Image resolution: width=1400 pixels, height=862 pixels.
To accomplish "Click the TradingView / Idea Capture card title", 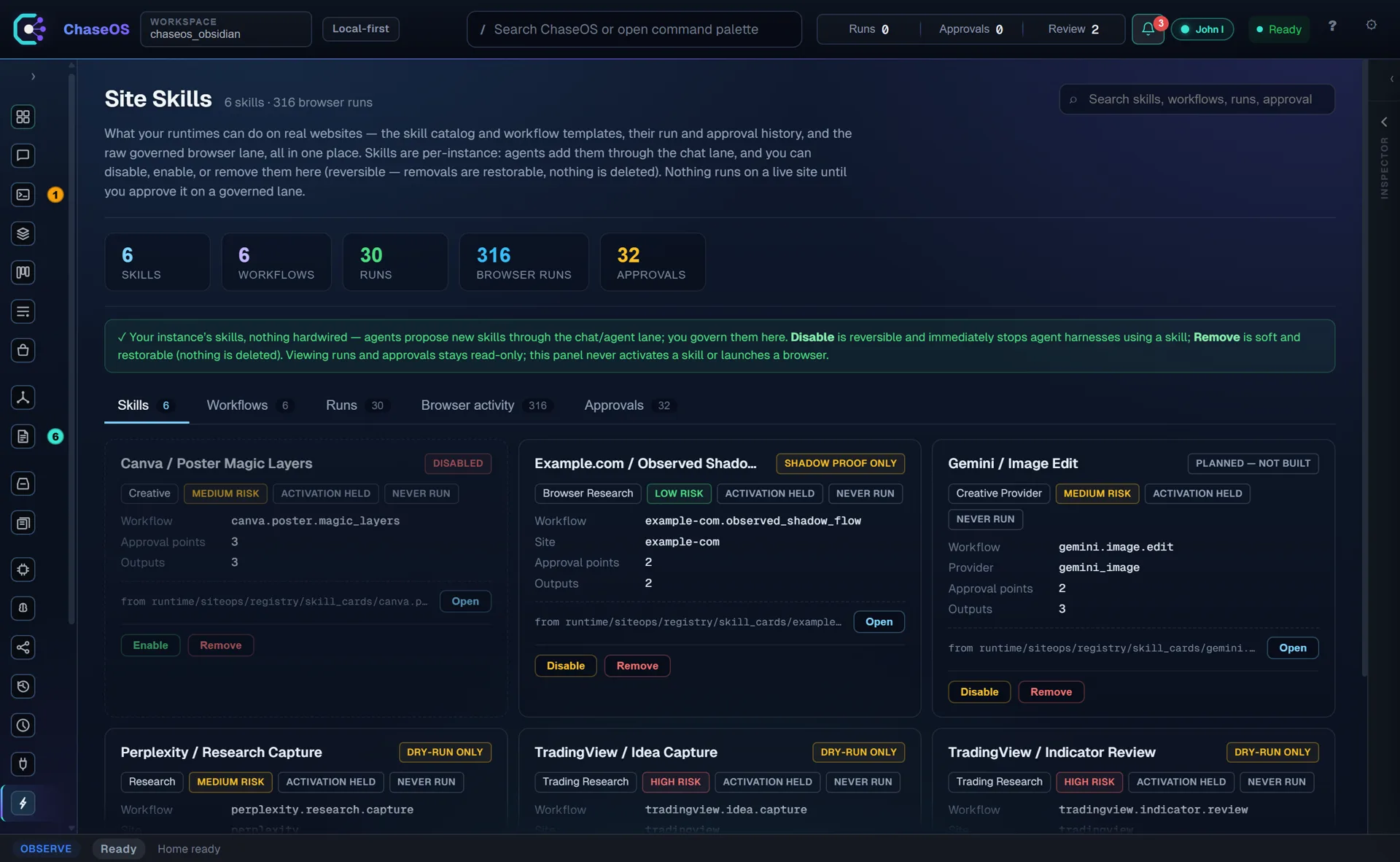I will tap(626, 753).
